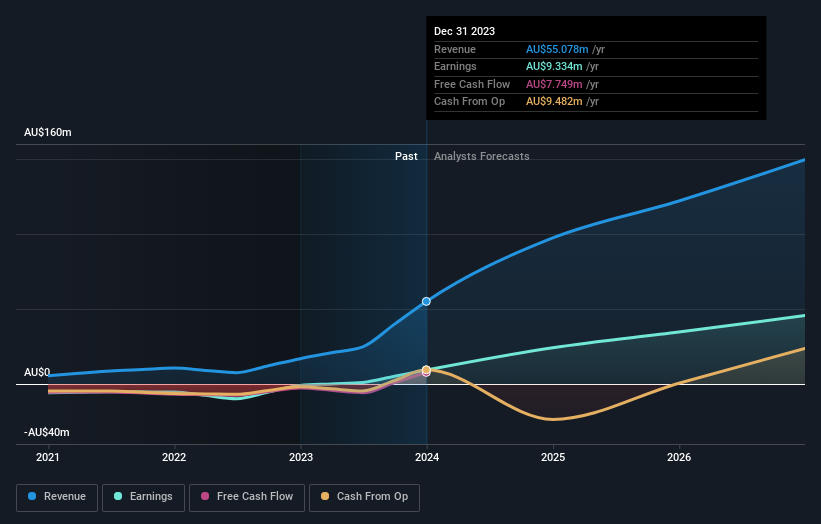
Task: Click the AU$9.334m earnings value
Action: point(554,66)
